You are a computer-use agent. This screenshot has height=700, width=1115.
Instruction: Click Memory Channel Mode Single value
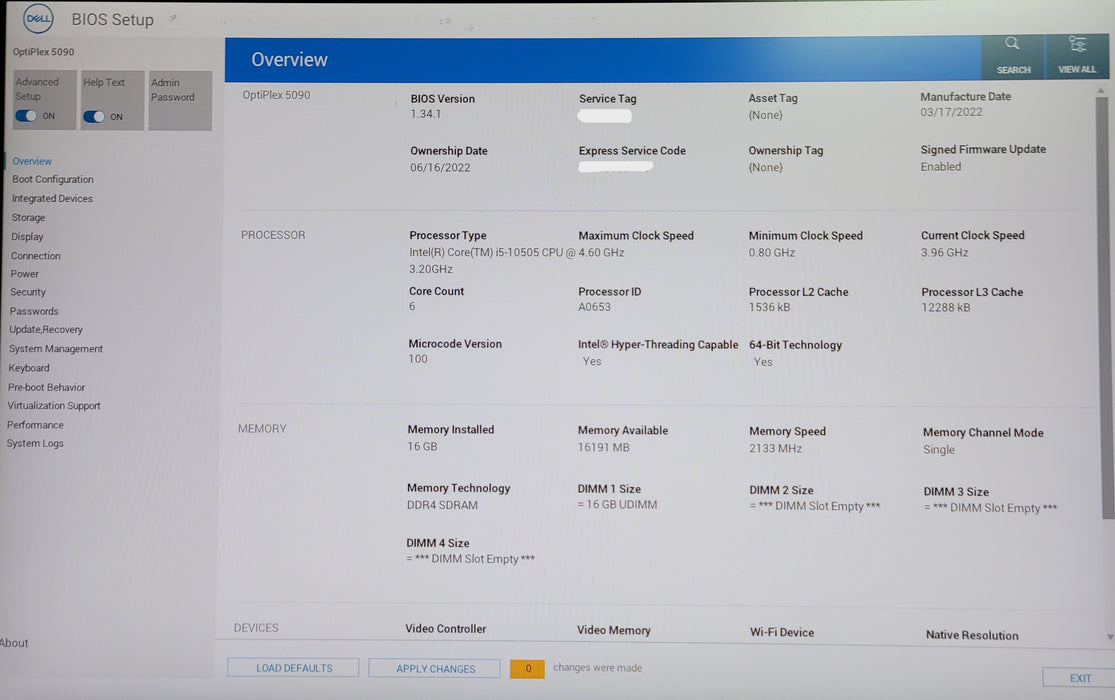click(939, 450)
